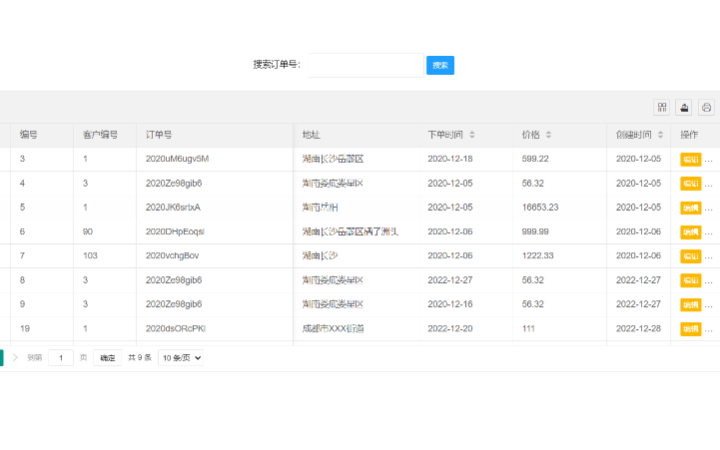720x450 pixels.
Task: Open the column filter icon in table toolbar
Action: click(661, 108)
